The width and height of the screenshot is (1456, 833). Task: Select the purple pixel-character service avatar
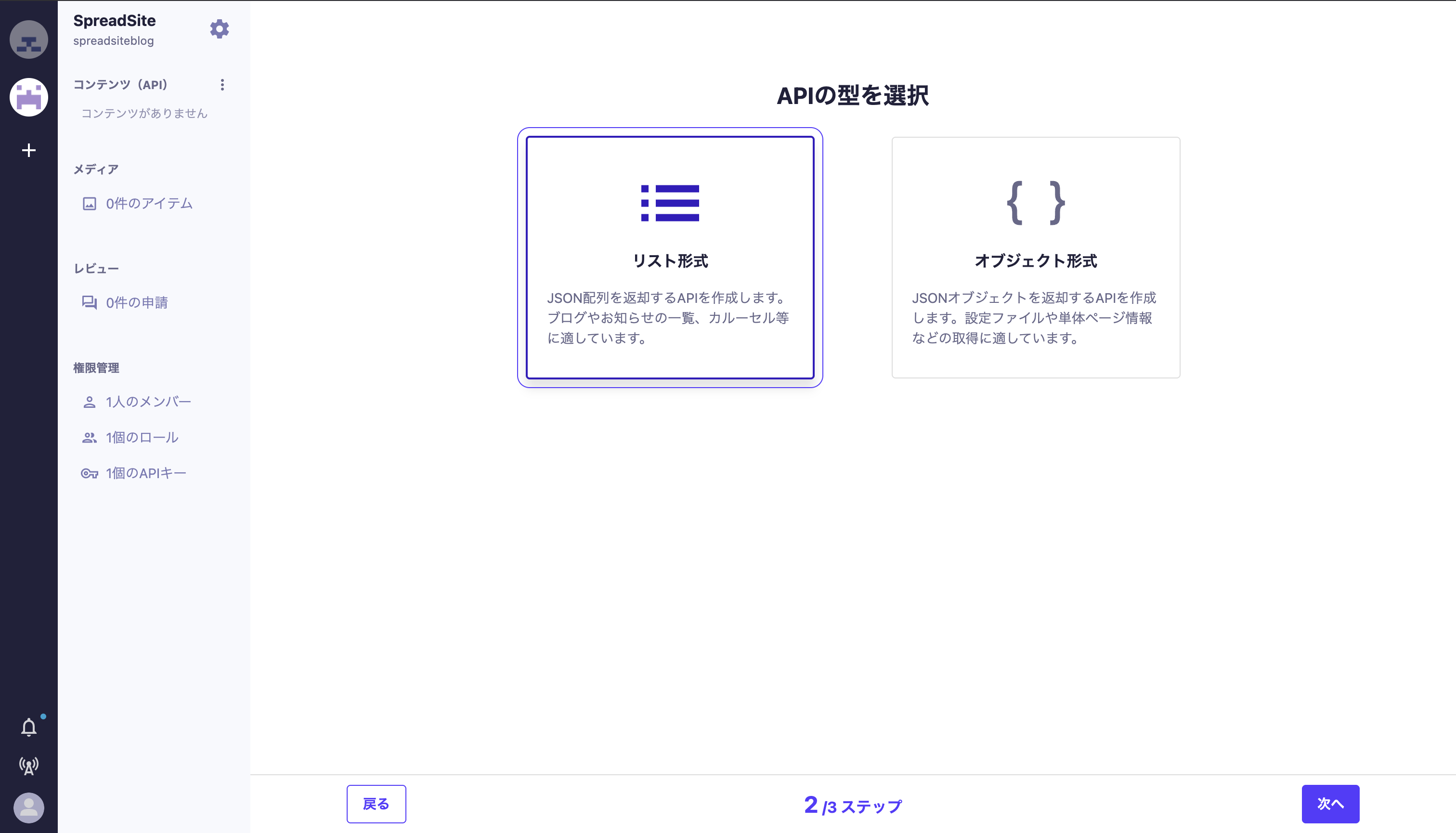tap(28, 97)
